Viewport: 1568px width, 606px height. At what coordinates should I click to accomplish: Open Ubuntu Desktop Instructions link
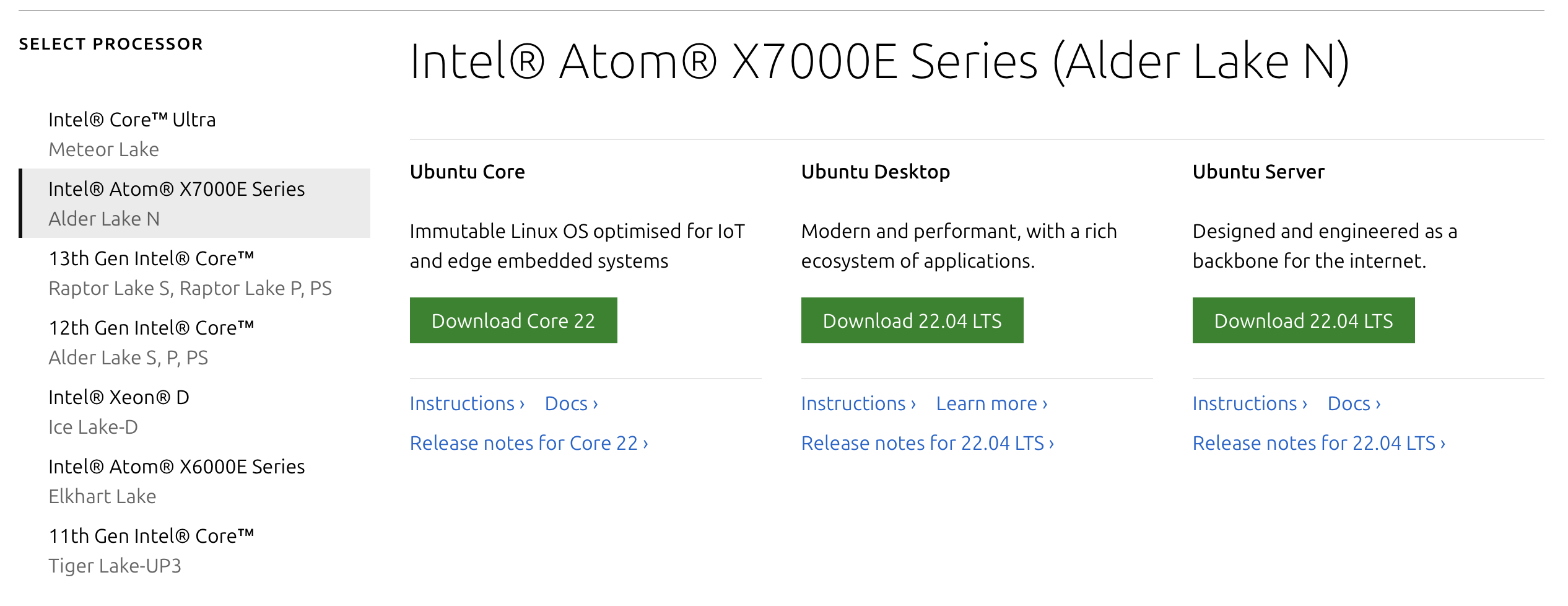[858, 403]
